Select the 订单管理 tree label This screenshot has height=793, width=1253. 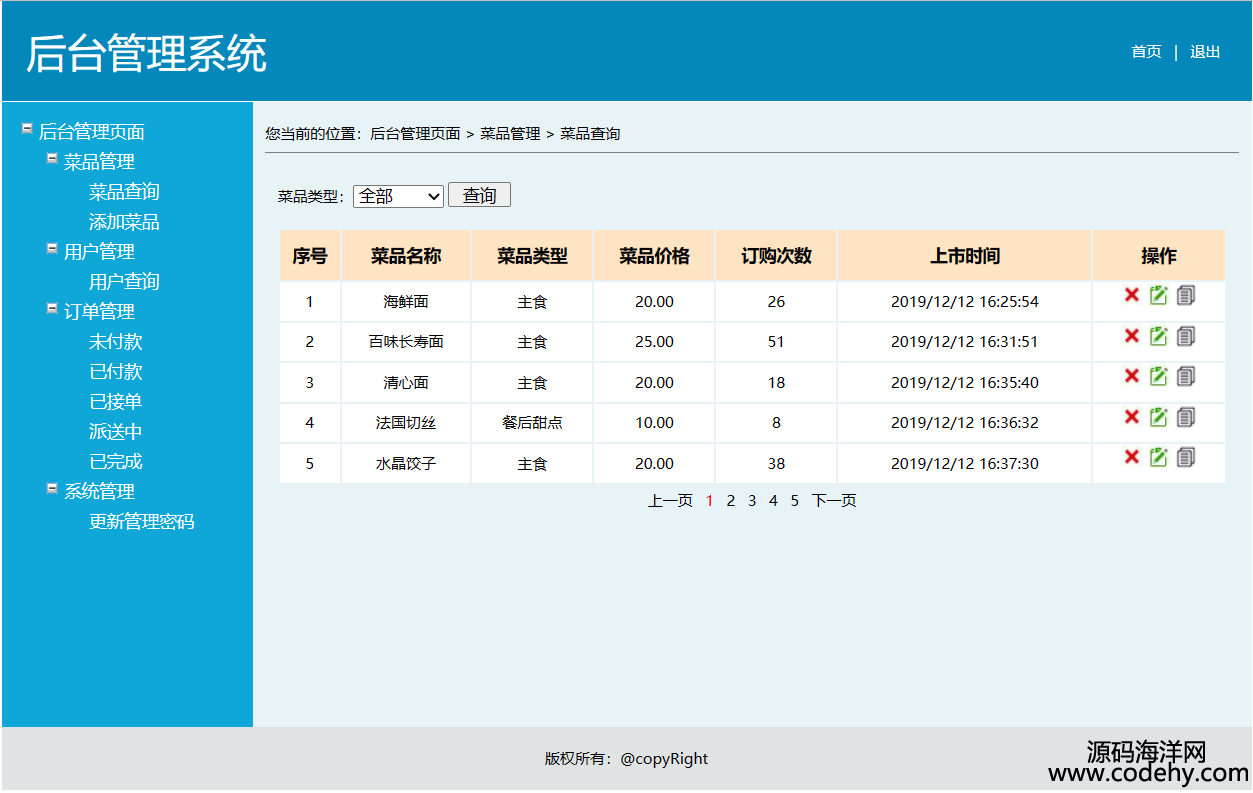pyautogui.click(x=99, y=312)
